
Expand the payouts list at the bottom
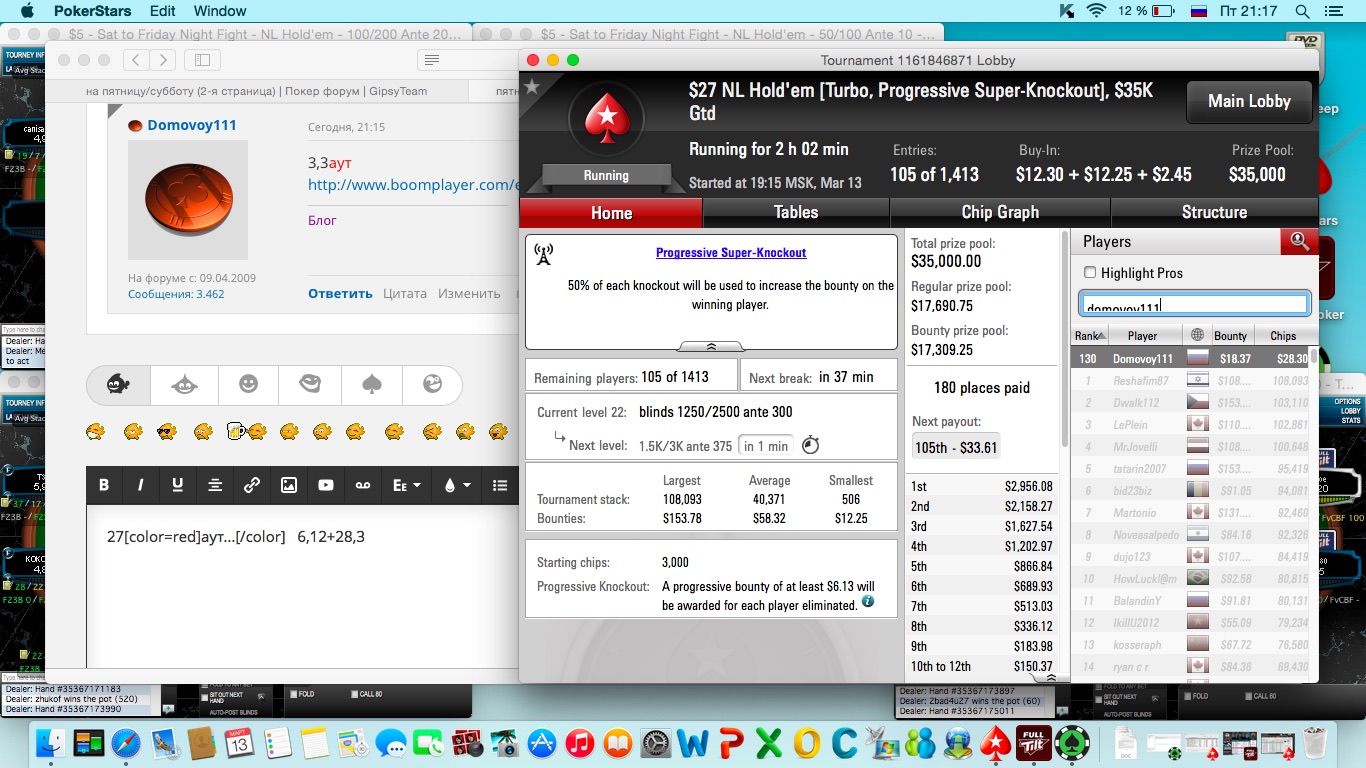coord(1050,678)
